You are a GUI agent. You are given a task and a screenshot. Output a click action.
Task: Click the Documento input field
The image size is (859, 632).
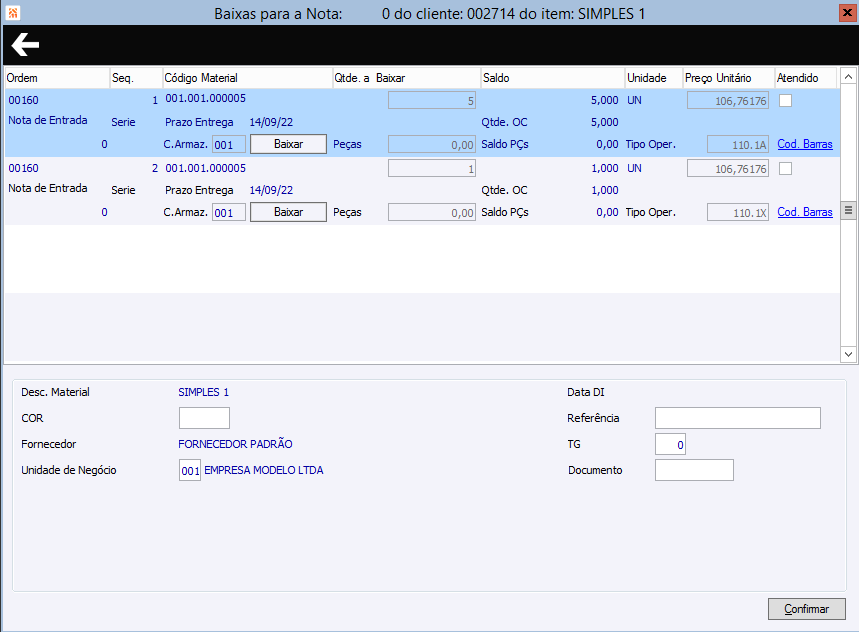click(694, 470)
